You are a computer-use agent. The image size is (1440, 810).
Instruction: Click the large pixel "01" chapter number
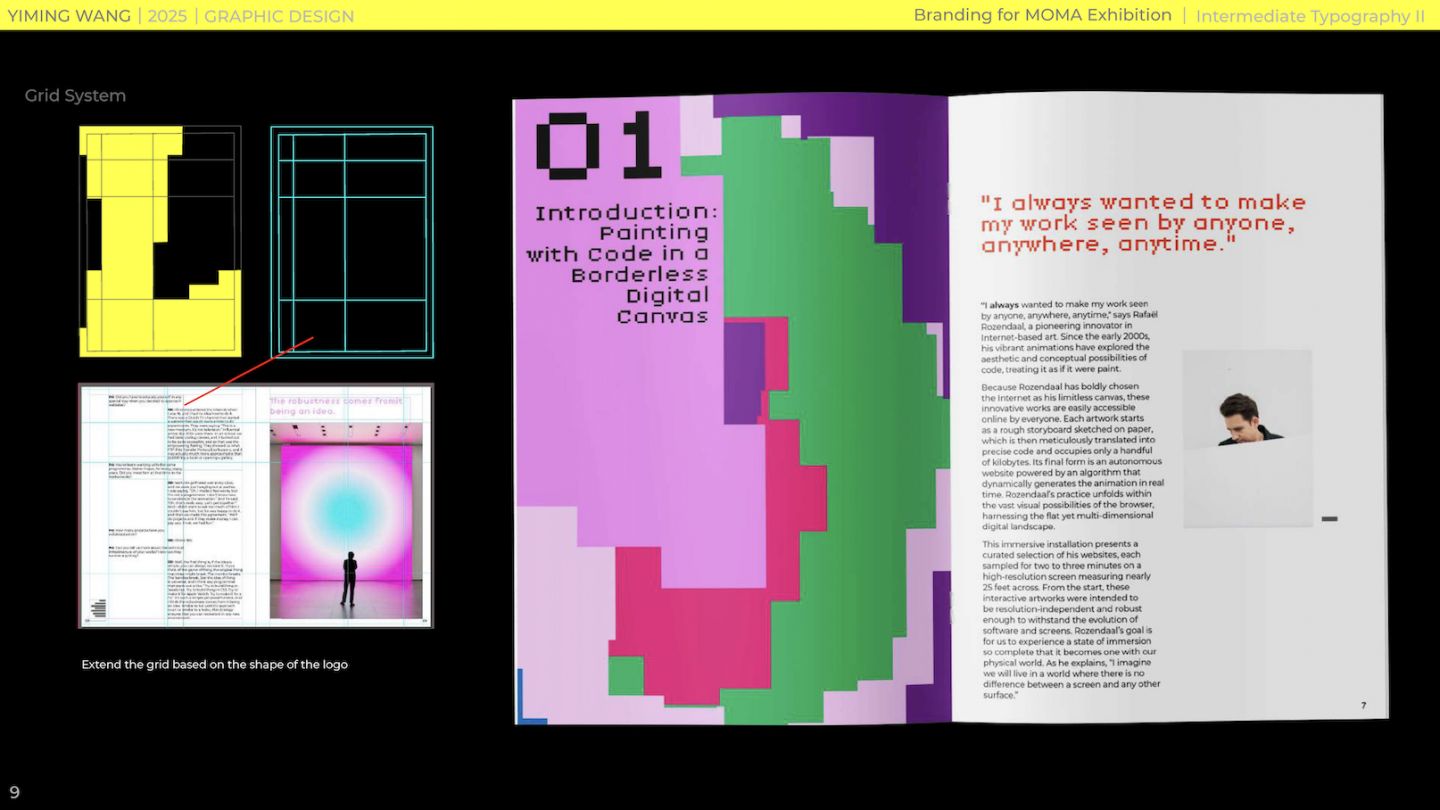coord(599,146)
